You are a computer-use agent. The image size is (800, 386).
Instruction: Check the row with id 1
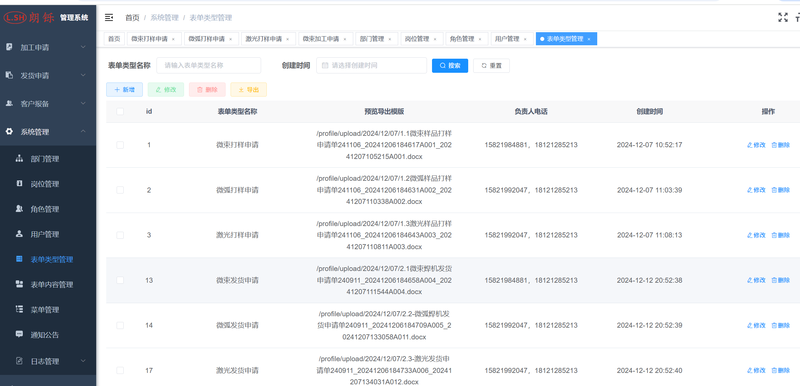[x=120, y=145]
